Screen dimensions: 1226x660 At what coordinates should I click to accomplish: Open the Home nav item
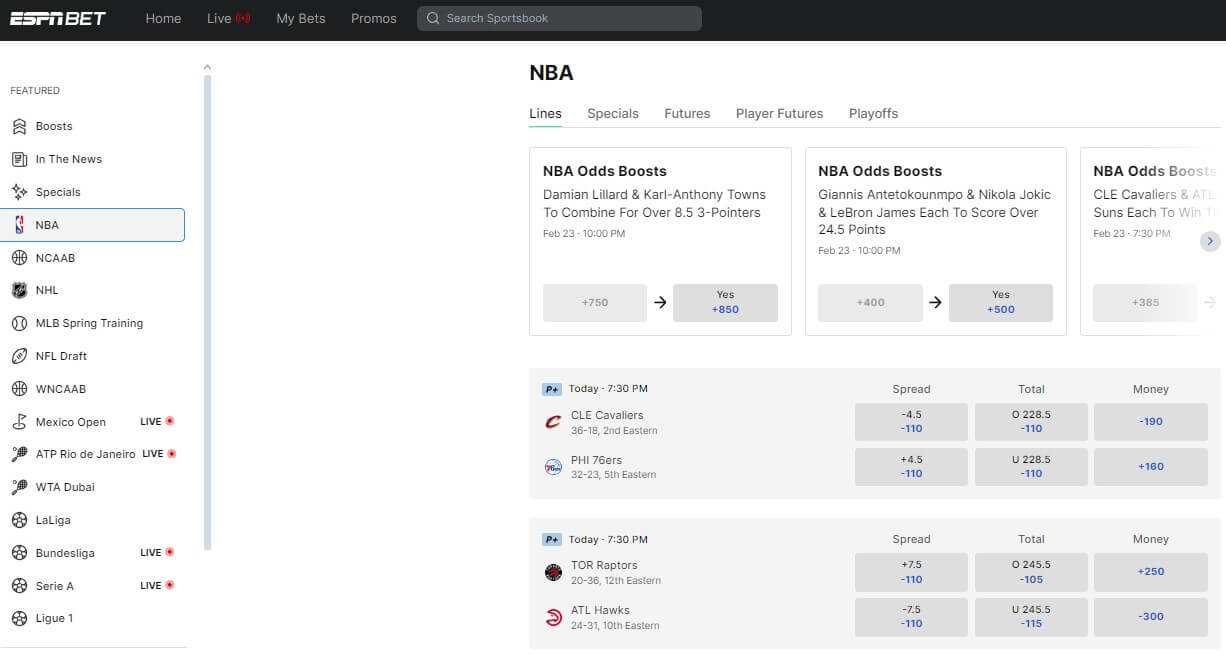tap(163, 18)
